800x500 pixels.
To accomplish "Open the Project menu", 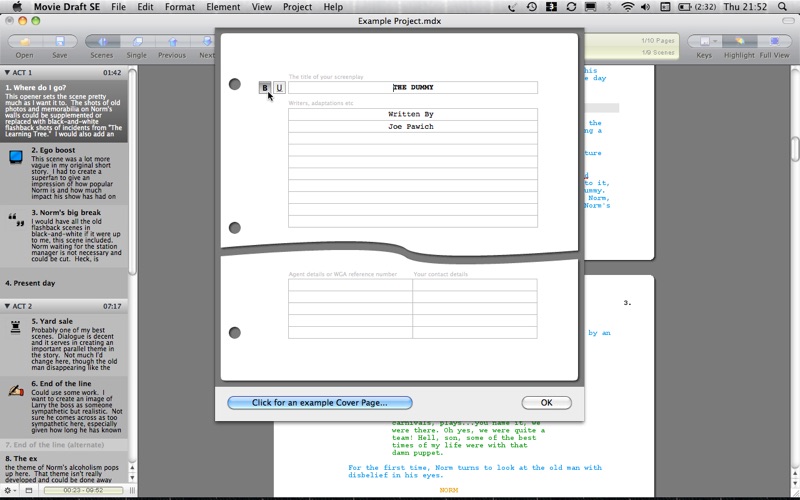I will click(x=297, y=7).
